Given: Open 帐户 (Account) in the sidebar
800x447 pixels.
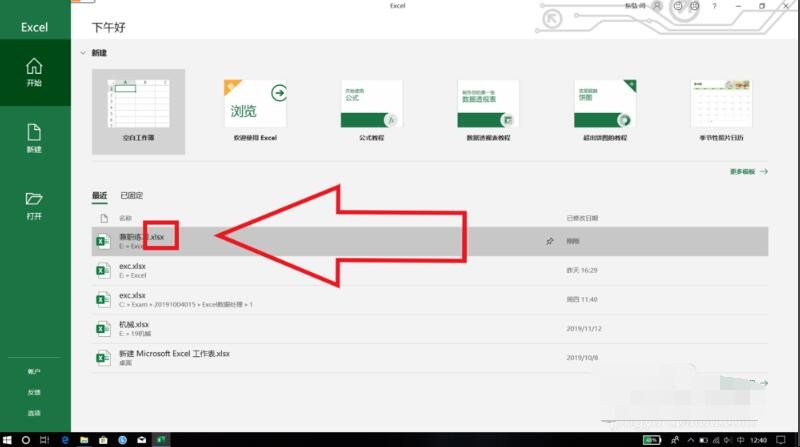Looking at the screenshot, I should [34, 372].
